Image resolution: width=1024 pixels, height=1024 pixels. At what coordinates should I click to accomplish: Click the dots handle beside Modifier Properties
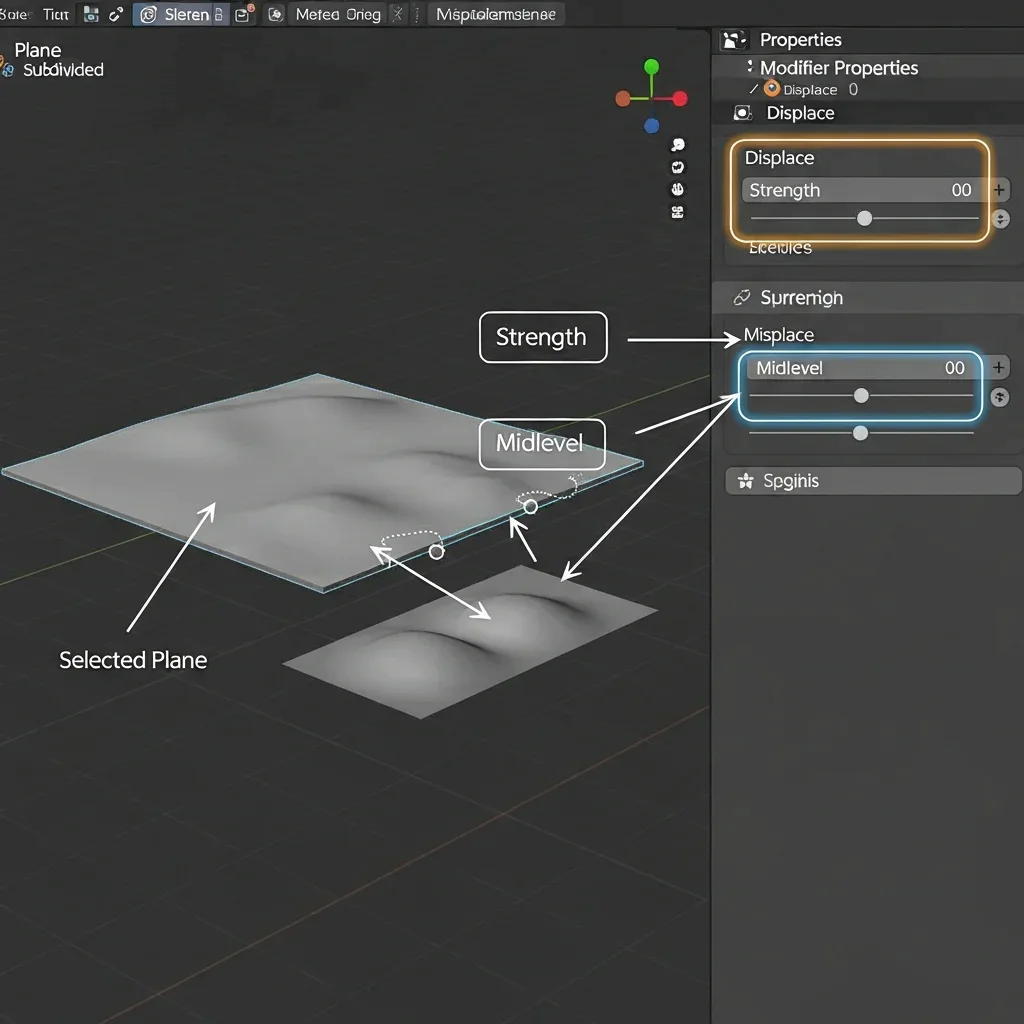pyautogui.click(x=750, y=67)
